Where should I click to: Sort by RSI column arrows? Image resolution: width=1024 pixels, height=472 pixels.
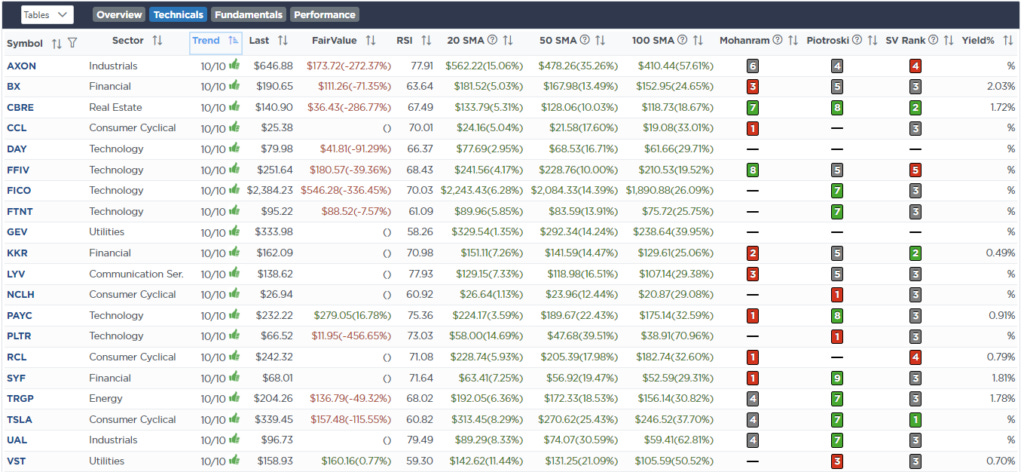click(x=426, y=40)
